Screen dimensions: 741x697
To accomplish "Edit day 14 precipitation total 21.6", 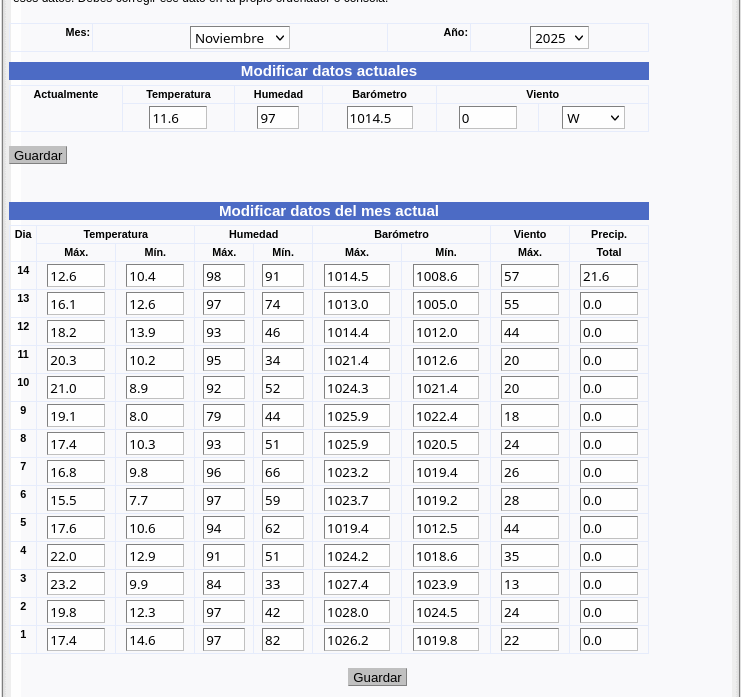I will (x=609, y=275).
